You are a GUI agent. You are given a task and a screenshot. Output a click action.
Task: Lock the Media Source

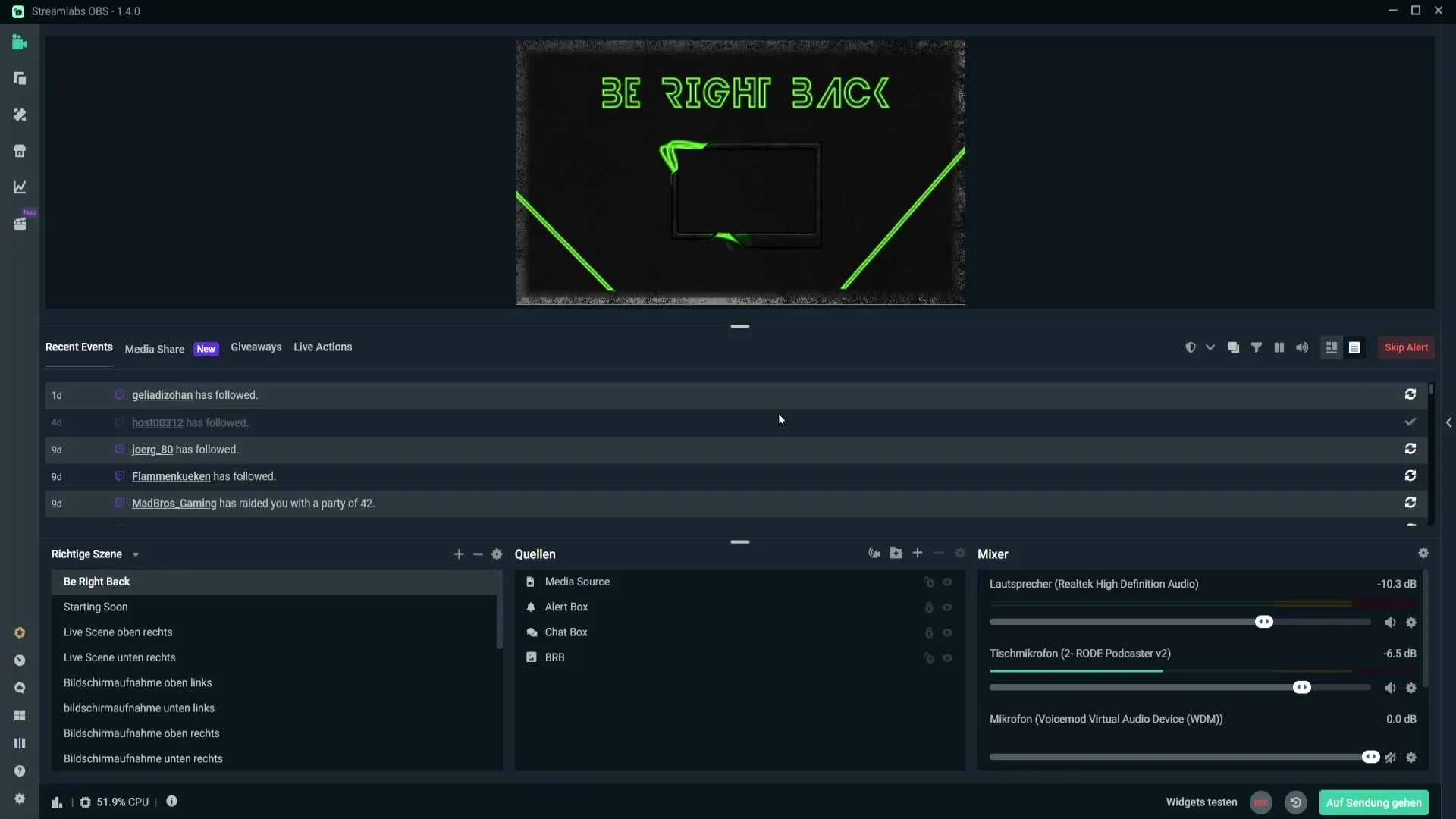pyautogui.click(x=929, y=582)
